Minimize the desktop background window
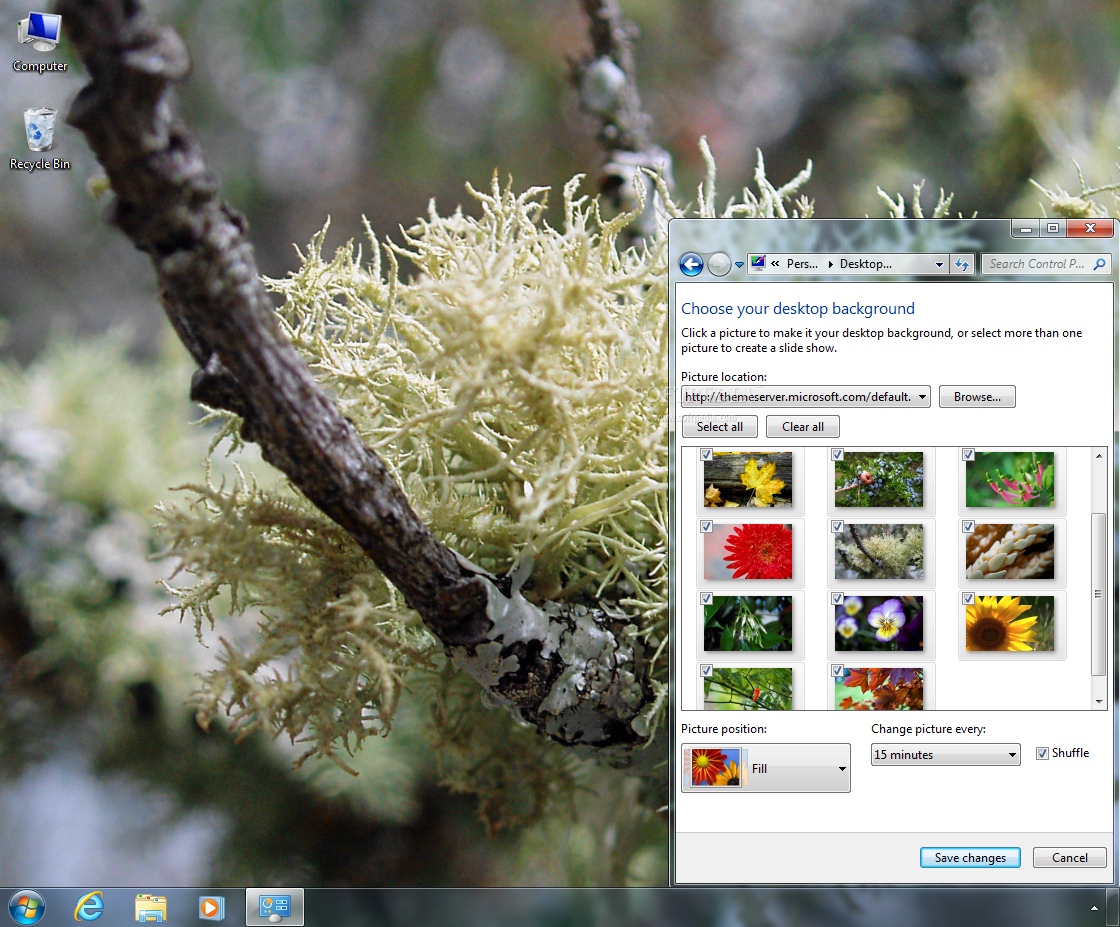 [1025, 229]
